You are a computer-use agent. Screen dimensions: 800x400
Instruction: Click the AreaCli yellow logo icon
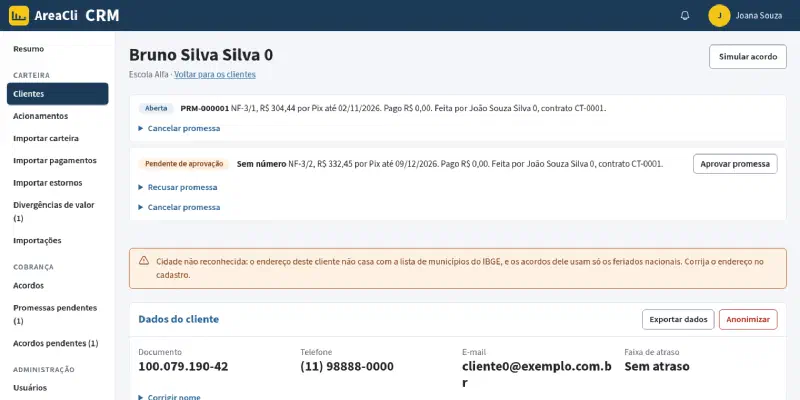tap(19, 15)
